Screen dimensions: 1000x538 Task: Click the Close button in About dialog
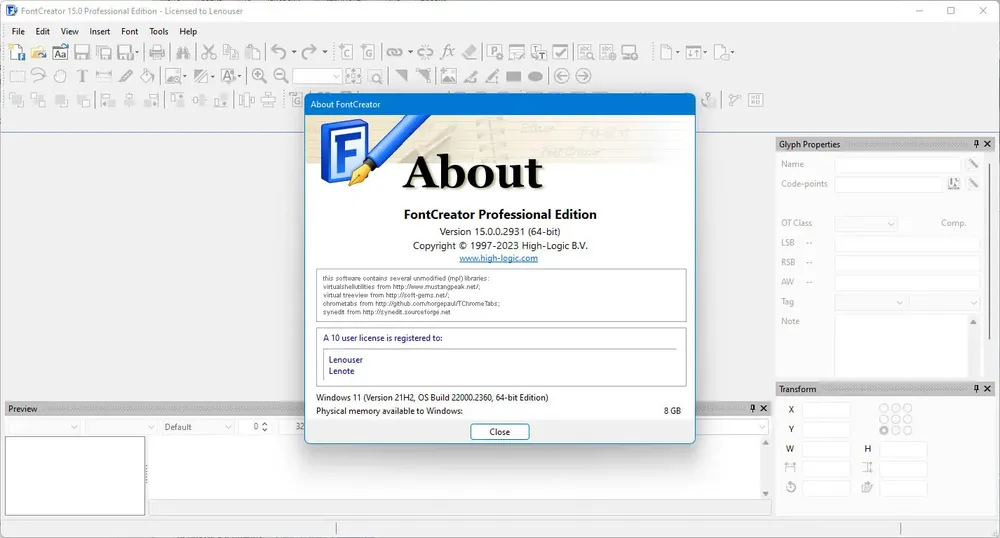[x=499, y=432]
